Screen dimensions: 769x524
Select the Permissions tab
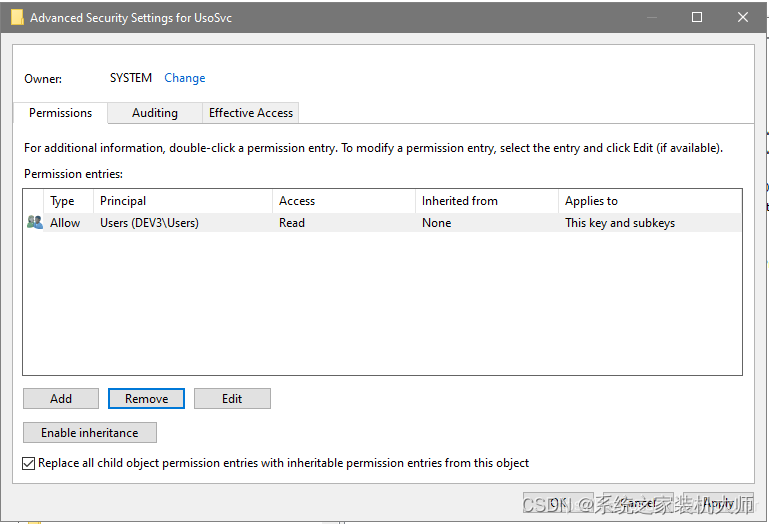pos(61,113)
